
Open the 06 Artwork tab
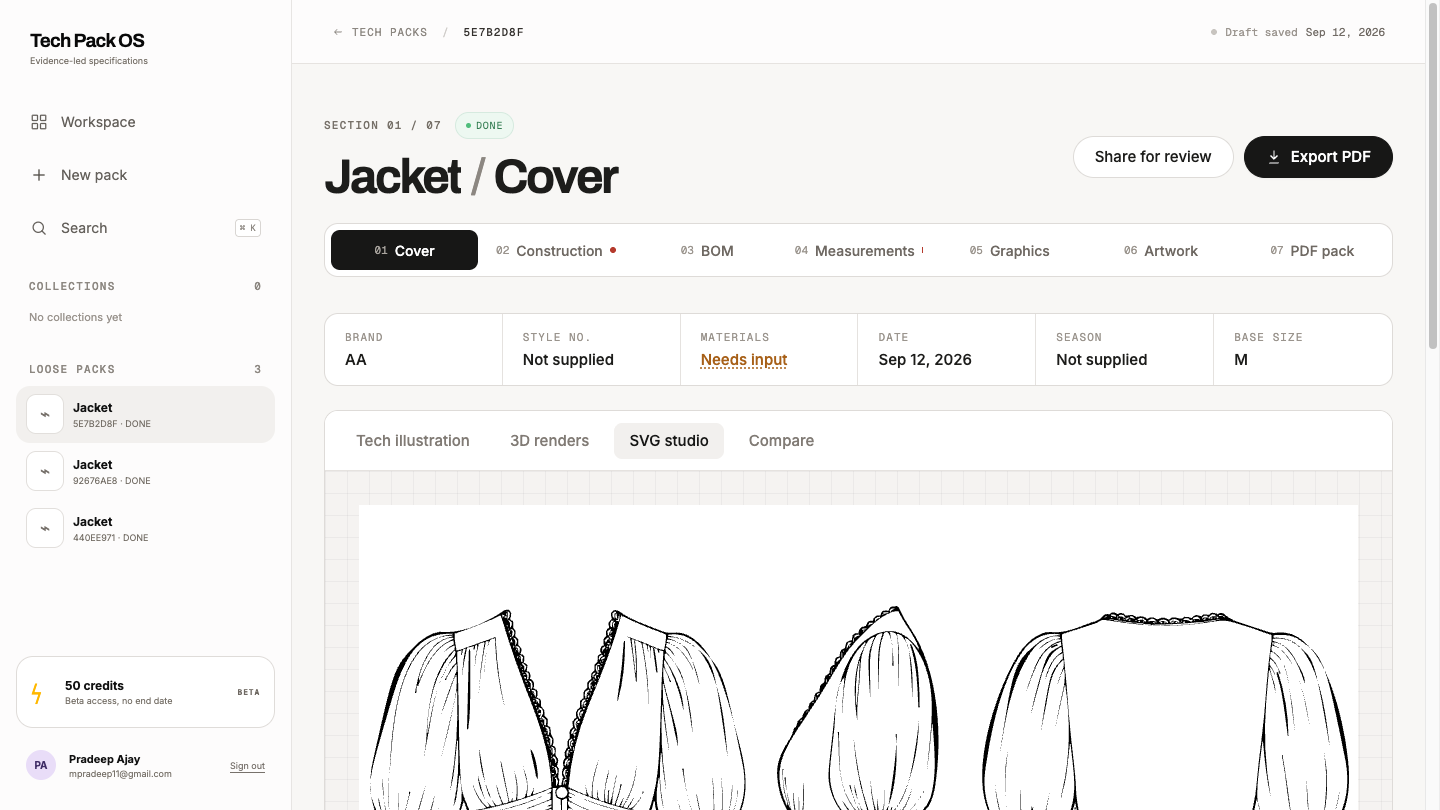pyautogui.click(x=1161, y=250)
